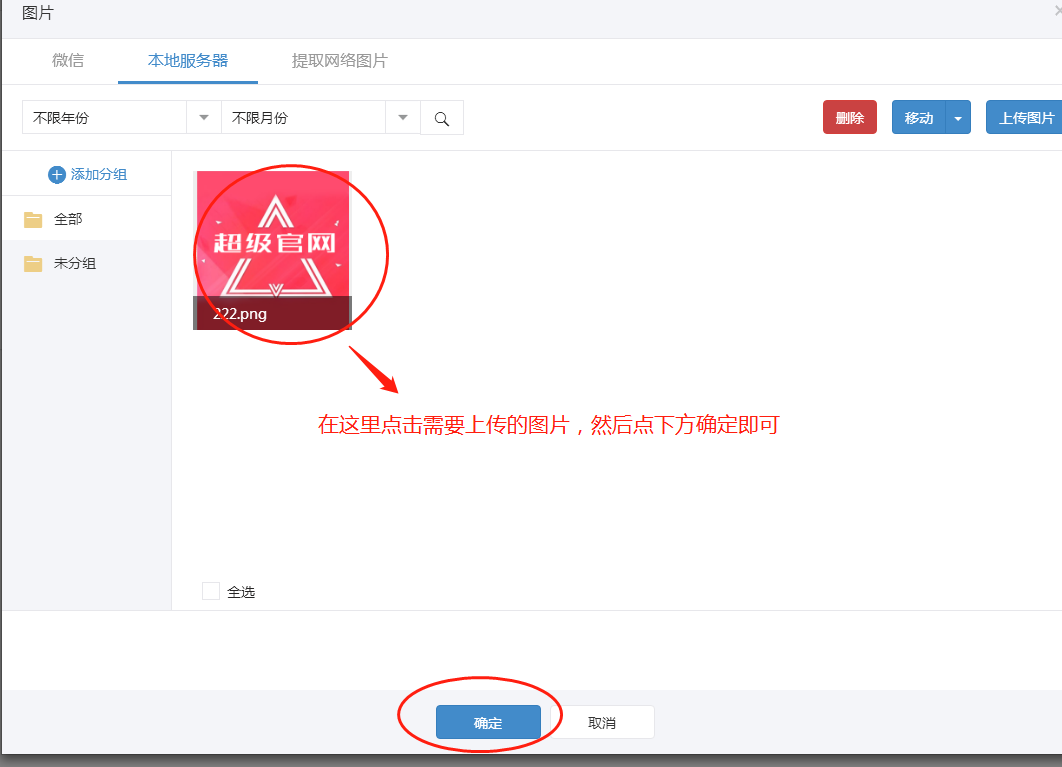
Task: Click the 移动 button
Action: click(x=918, y=118)
